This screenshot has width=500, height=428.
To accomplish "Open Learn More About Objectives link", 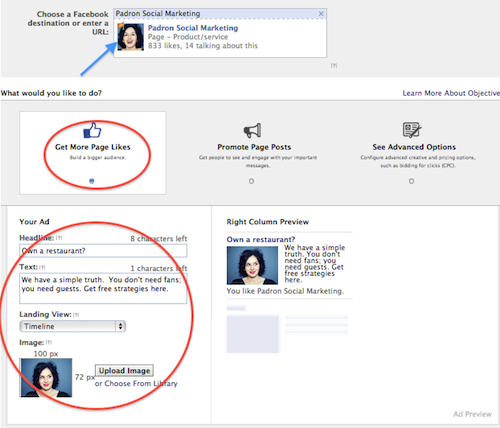I will [x=451, y=93].
